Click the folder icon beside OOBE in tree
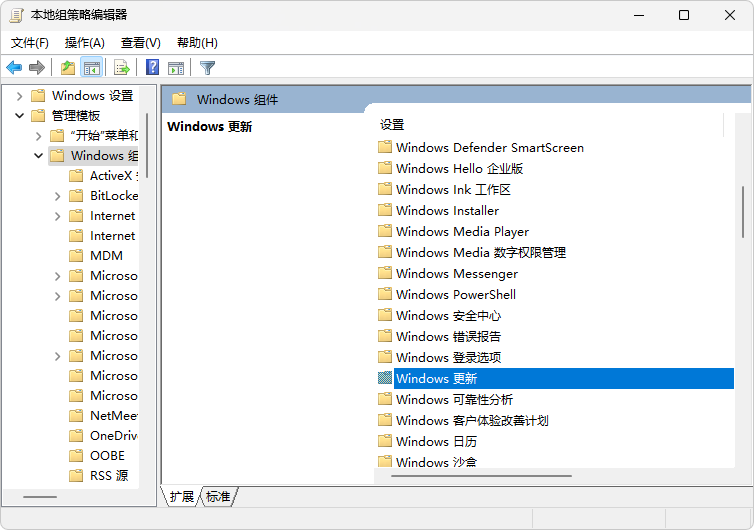 (76, 455)
